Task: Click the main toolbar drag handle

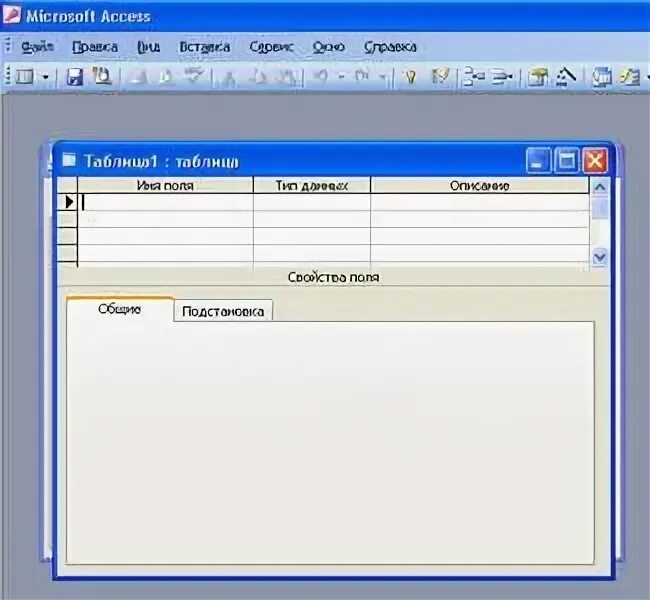Action: point(7,76)
